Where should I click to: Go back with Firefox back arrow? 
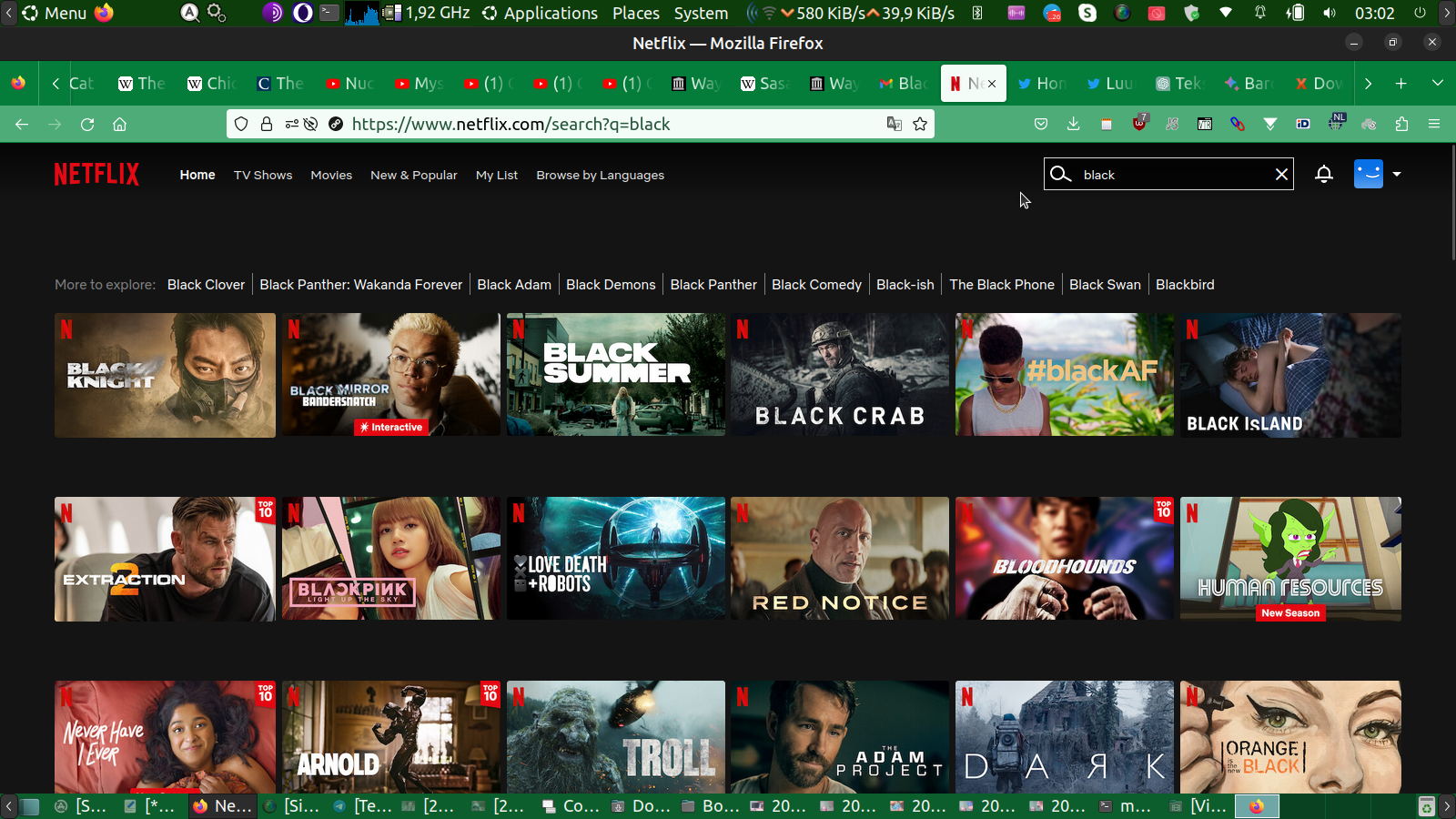coord(22,124)
